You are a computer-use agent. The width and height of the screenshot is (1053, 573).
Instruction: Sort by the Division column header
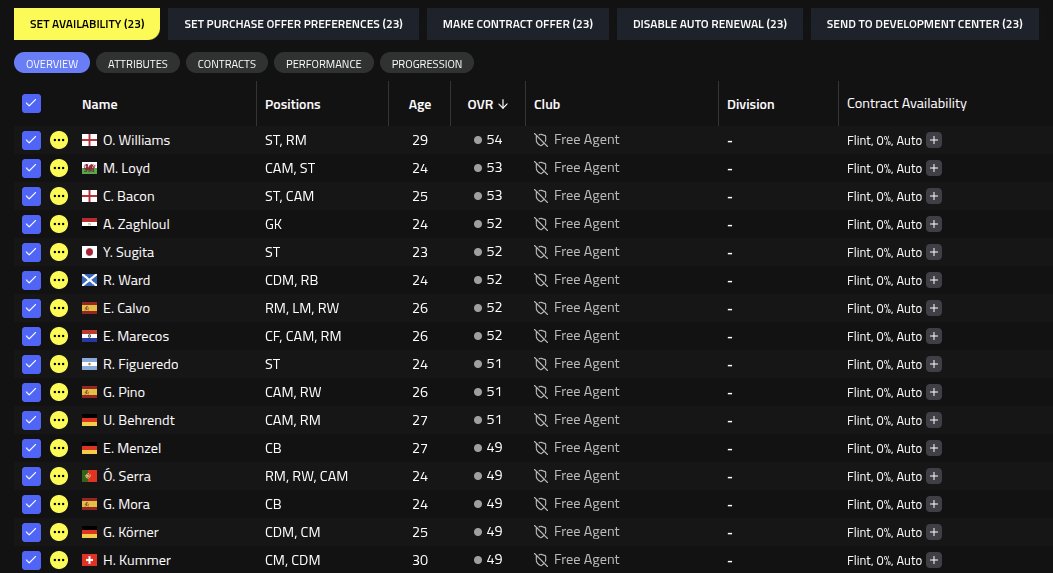pos(750,104)
